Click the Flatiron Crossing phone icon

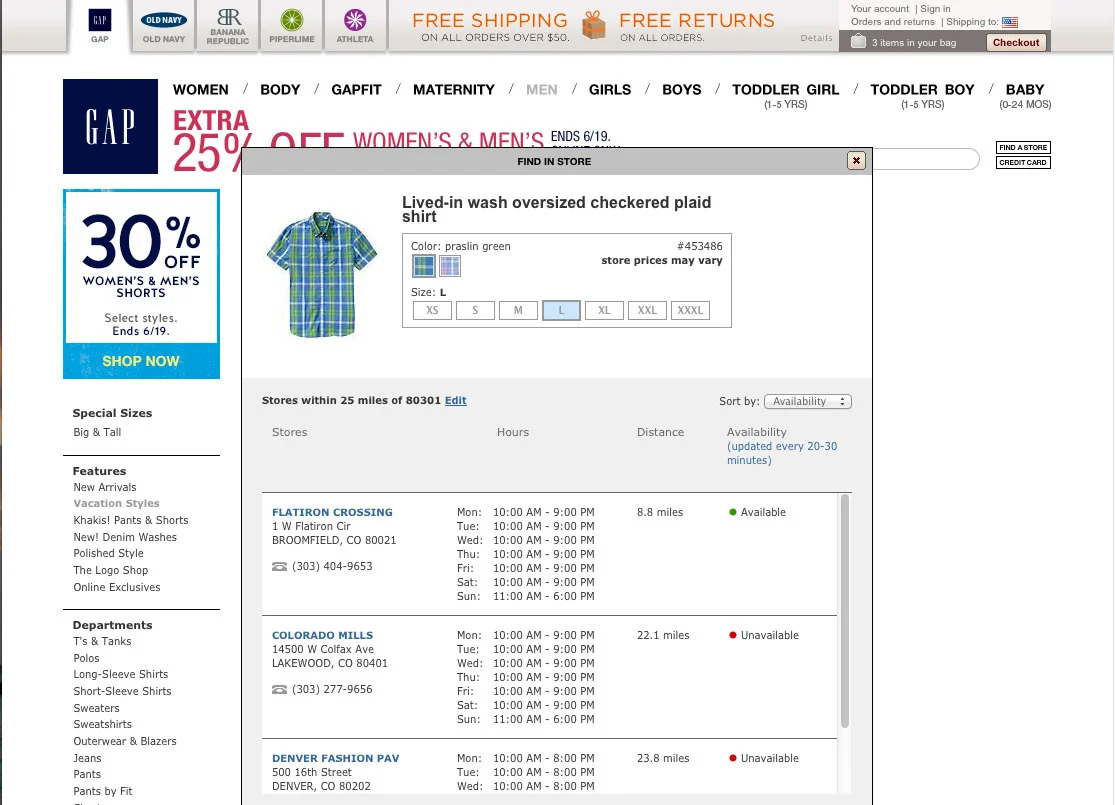point(279,567)
